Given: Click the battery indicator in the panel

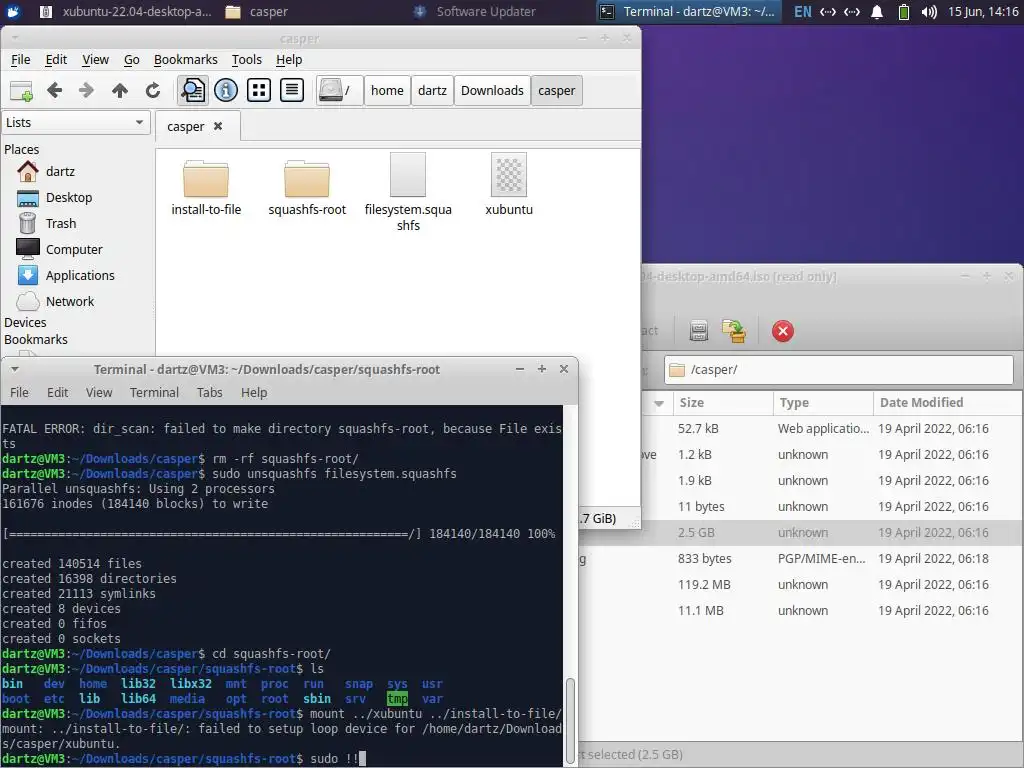Looking at the screenshot, I should pyautogui.click(x=904, y=12).
